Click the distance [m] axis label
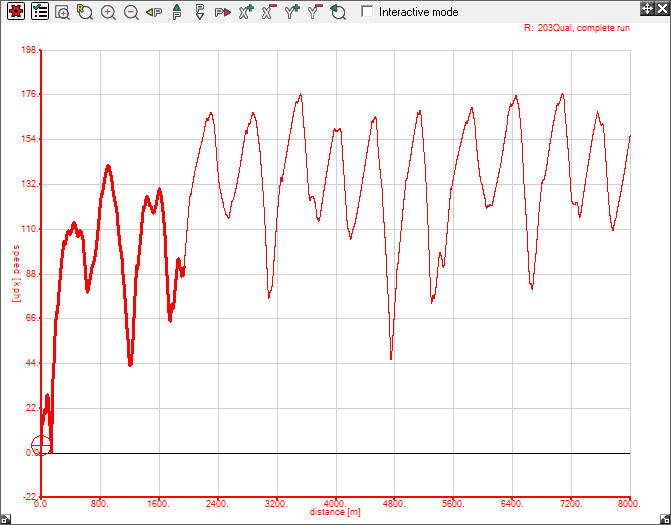Screen dimensions: 671x525 [335, 512]
